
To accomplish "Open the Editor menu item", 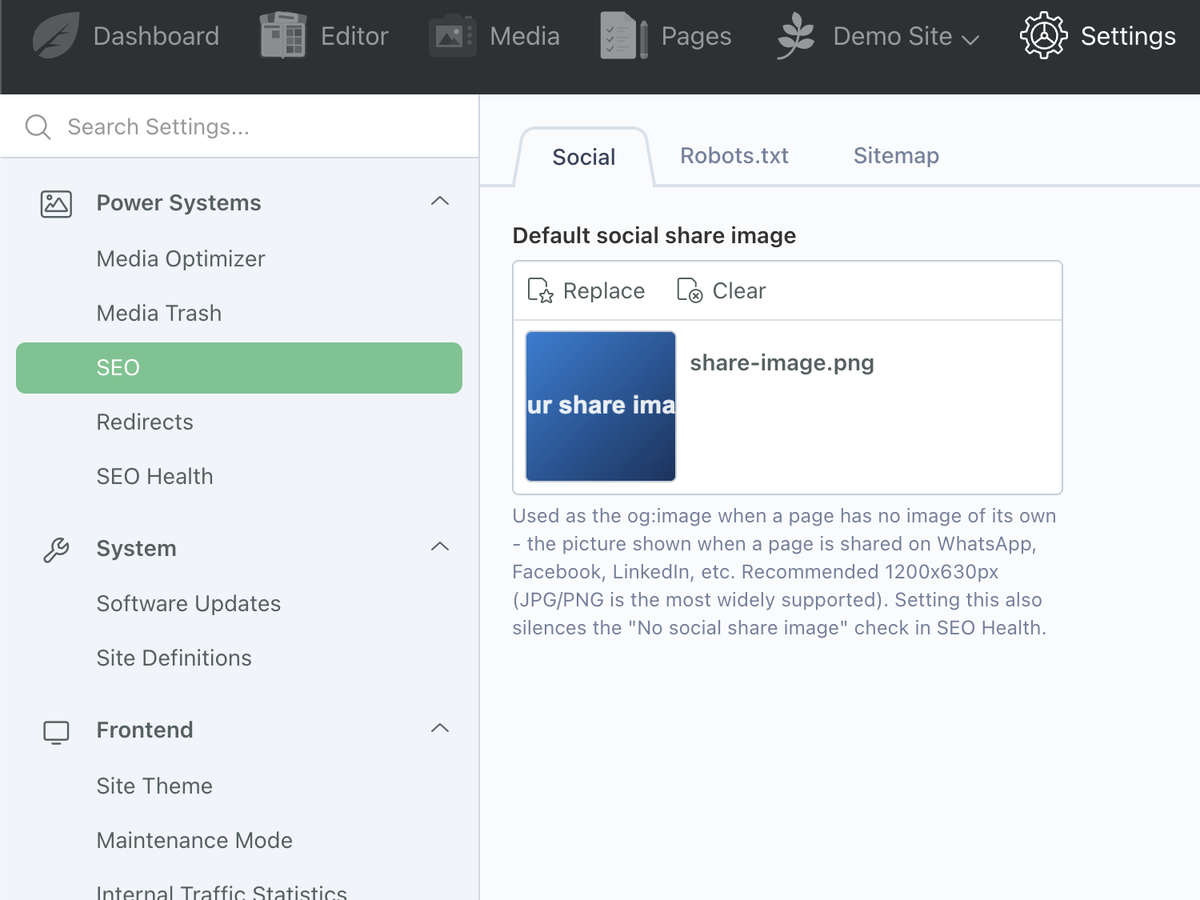I will 324,37.
